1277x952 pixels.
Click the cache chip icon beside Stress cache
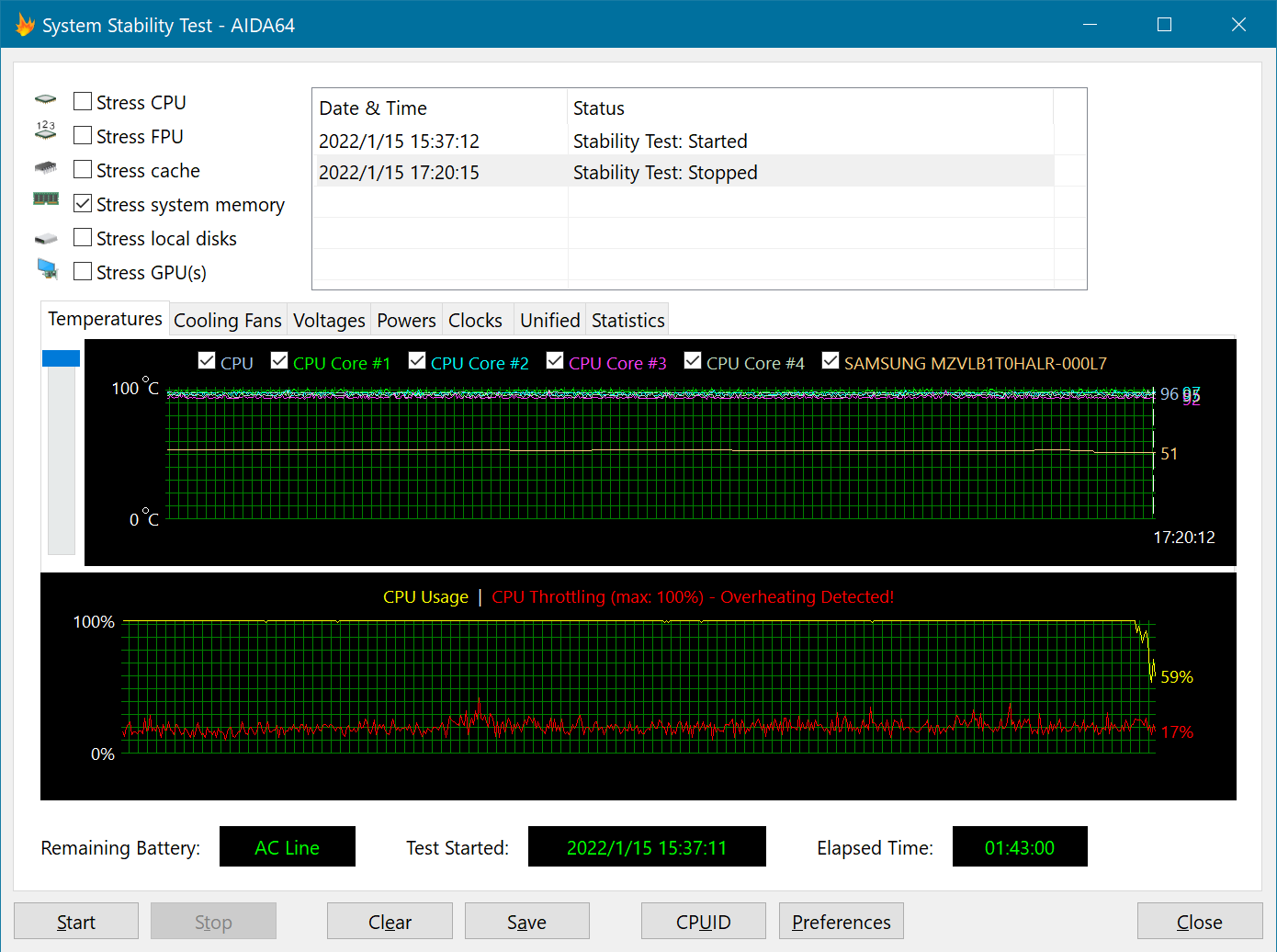[x=46, y=167]
